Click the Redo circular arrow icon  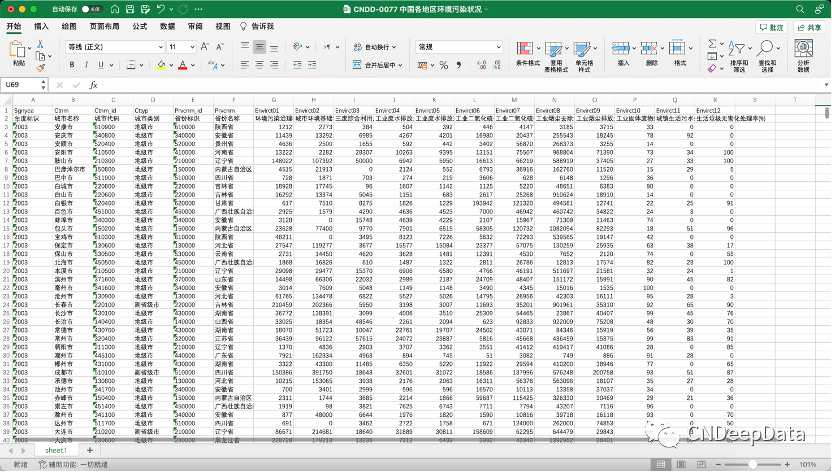pos(184,9)
